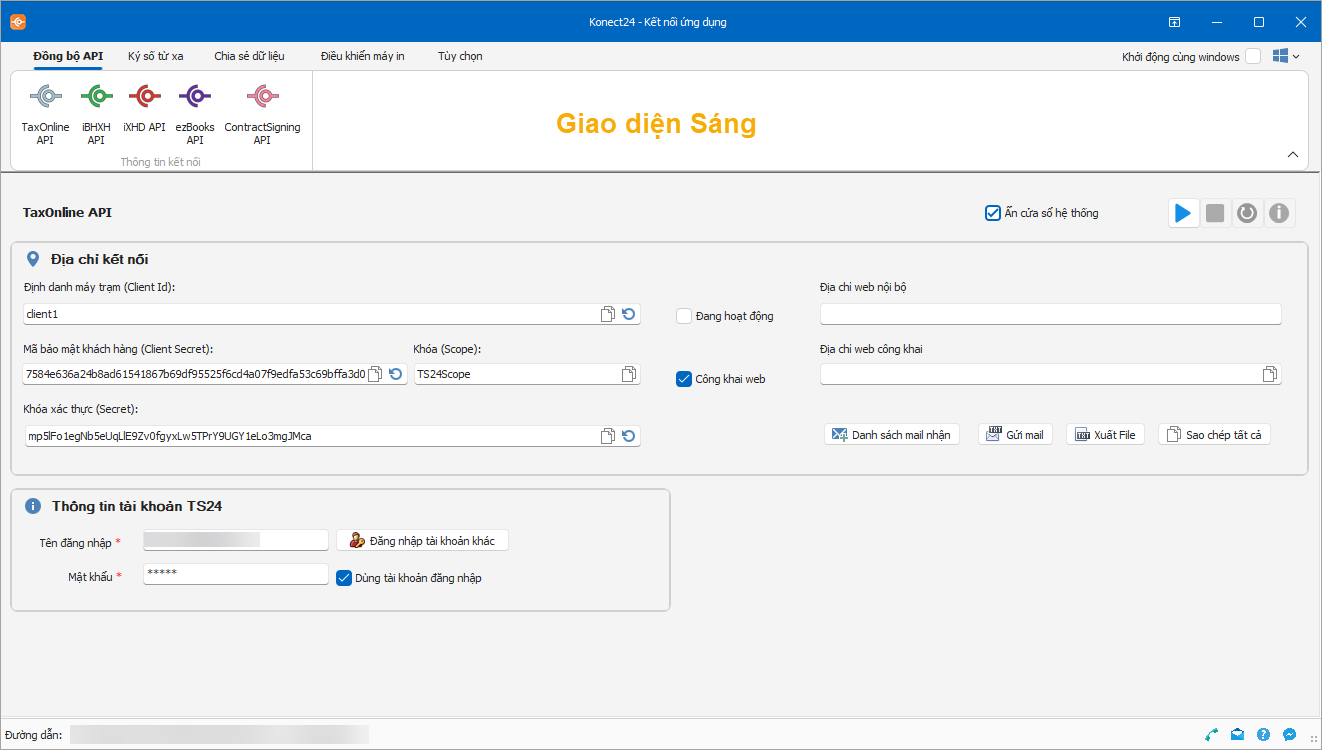Collapse the ribbon with the up chevron
1322x750 pixels.
[1292, 155]
